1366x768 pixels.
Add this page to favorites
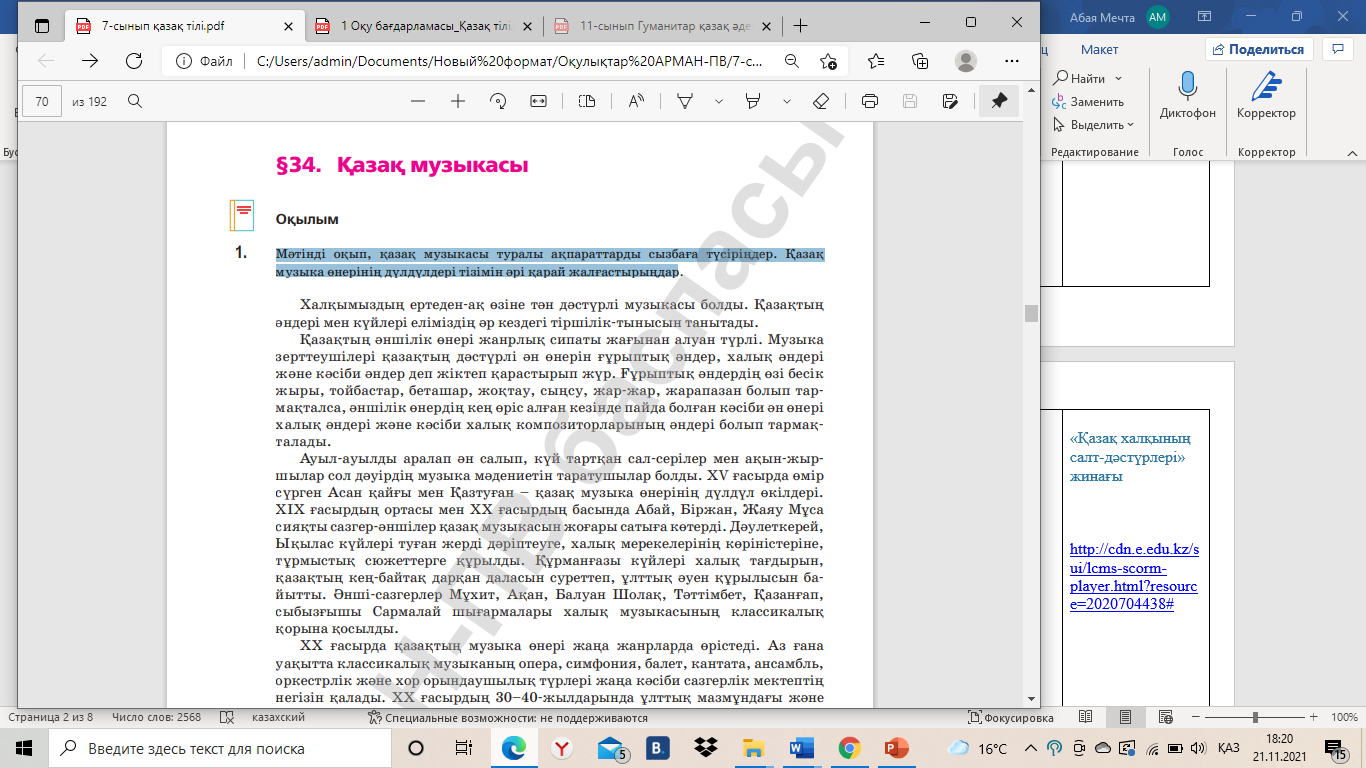click(828, 61)
